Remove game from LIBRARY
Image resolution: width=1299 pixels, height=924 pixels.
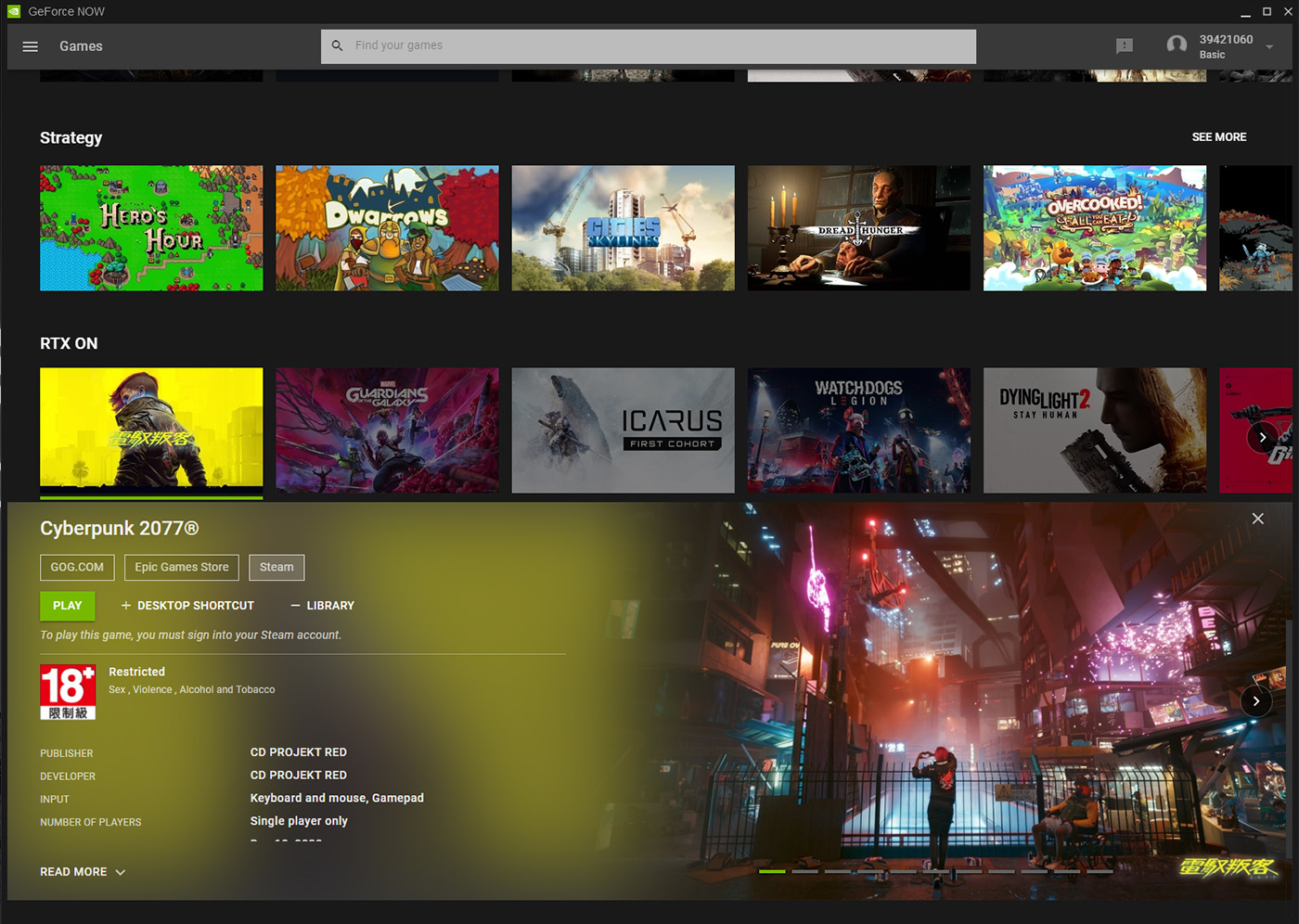click(x=322, y=606)
